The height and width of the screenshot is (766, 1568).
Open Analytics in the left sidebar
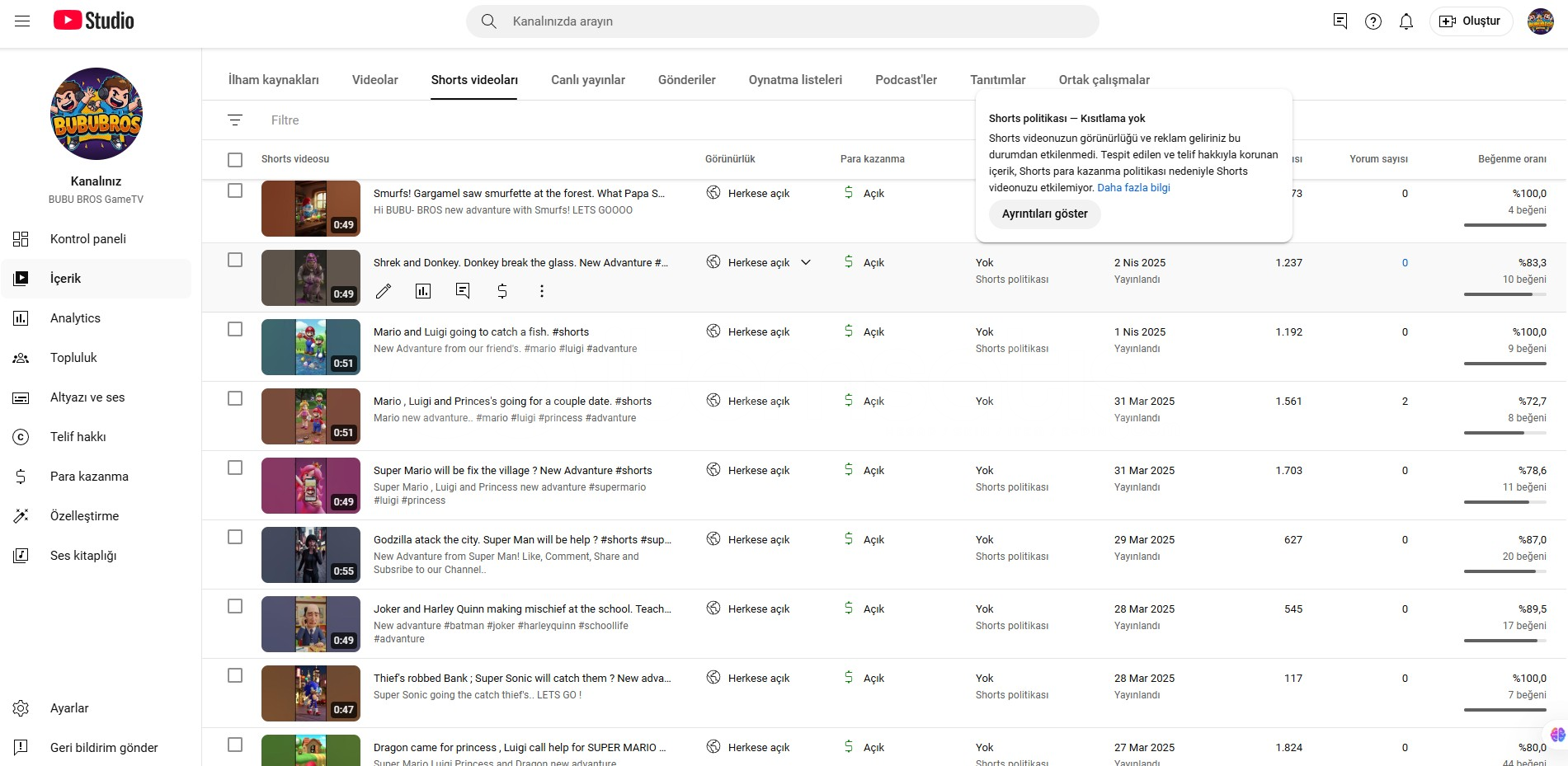point(75,318)
